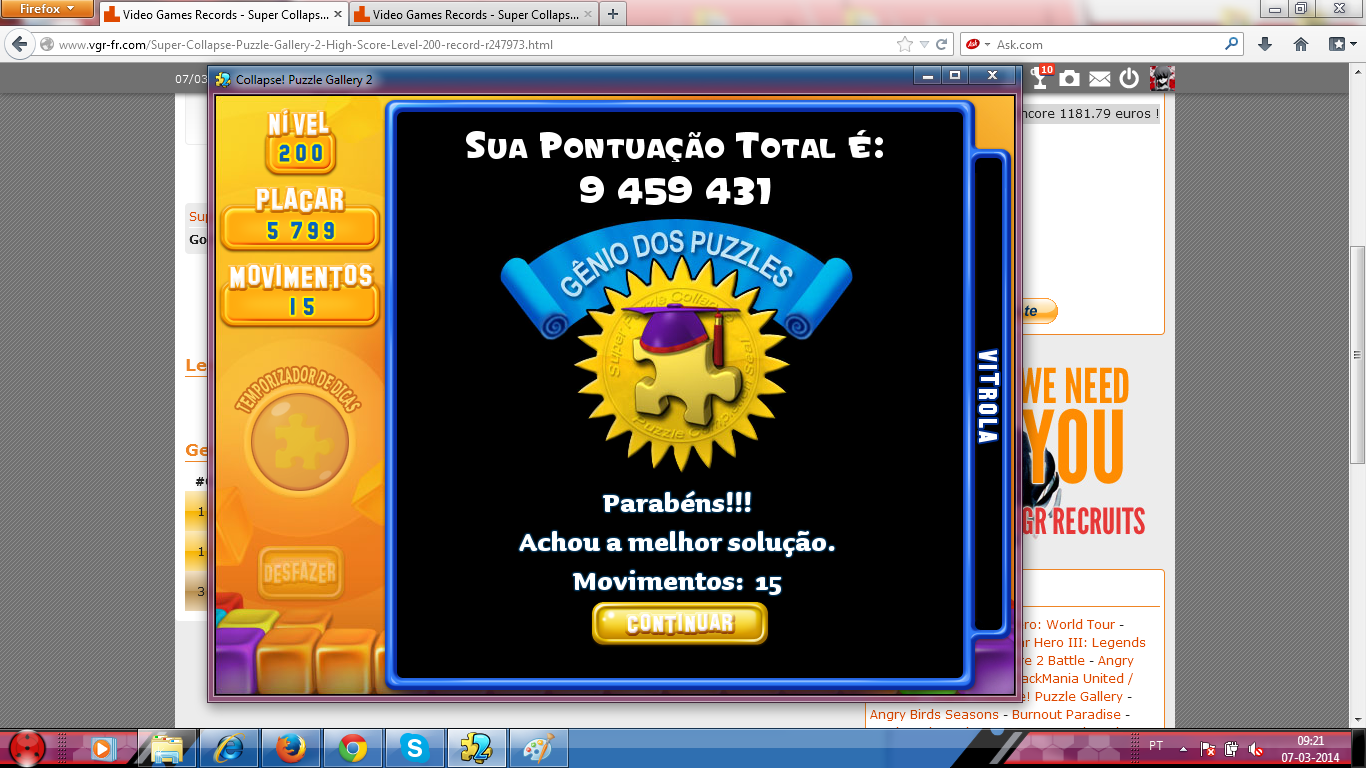Click the Angry Birds Seasons link

pos(934,714)
